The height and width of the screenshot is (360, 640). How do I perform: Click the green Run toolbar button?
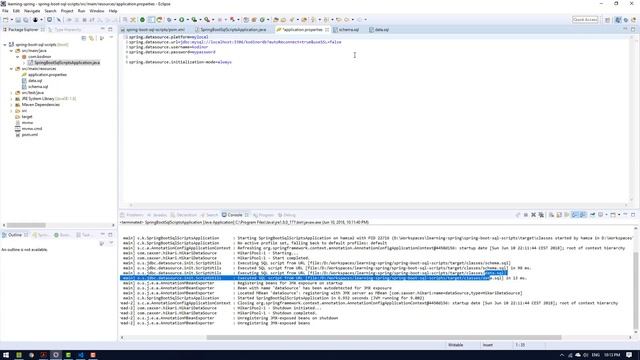[x=182, y=20]
